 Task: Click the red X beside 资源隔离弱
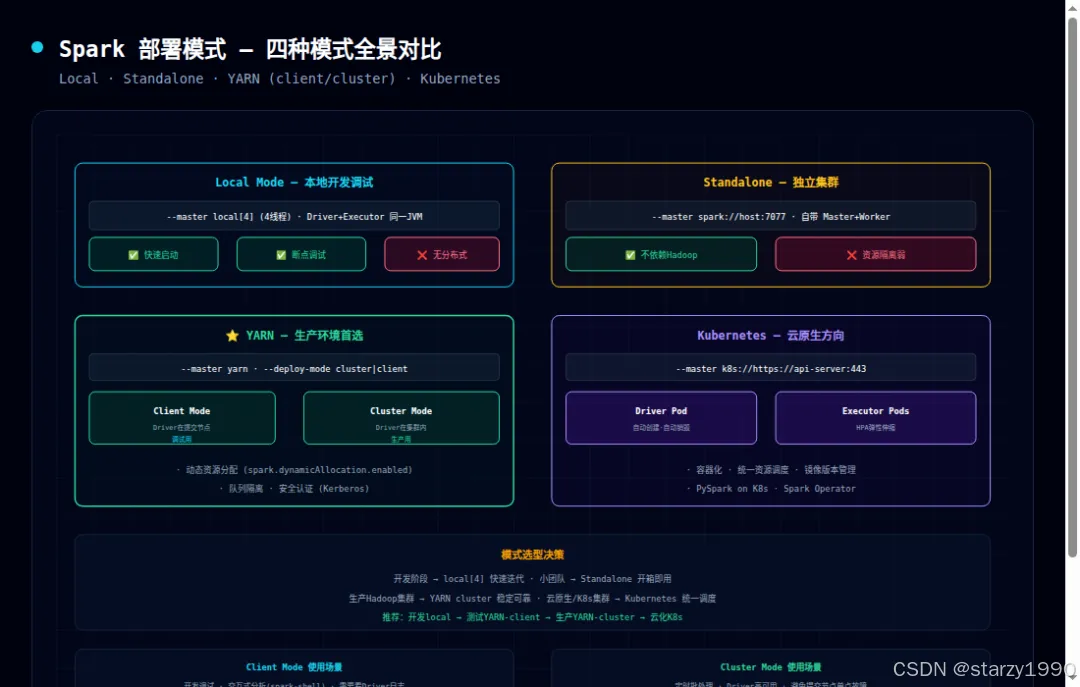click(x=852, y=255)
